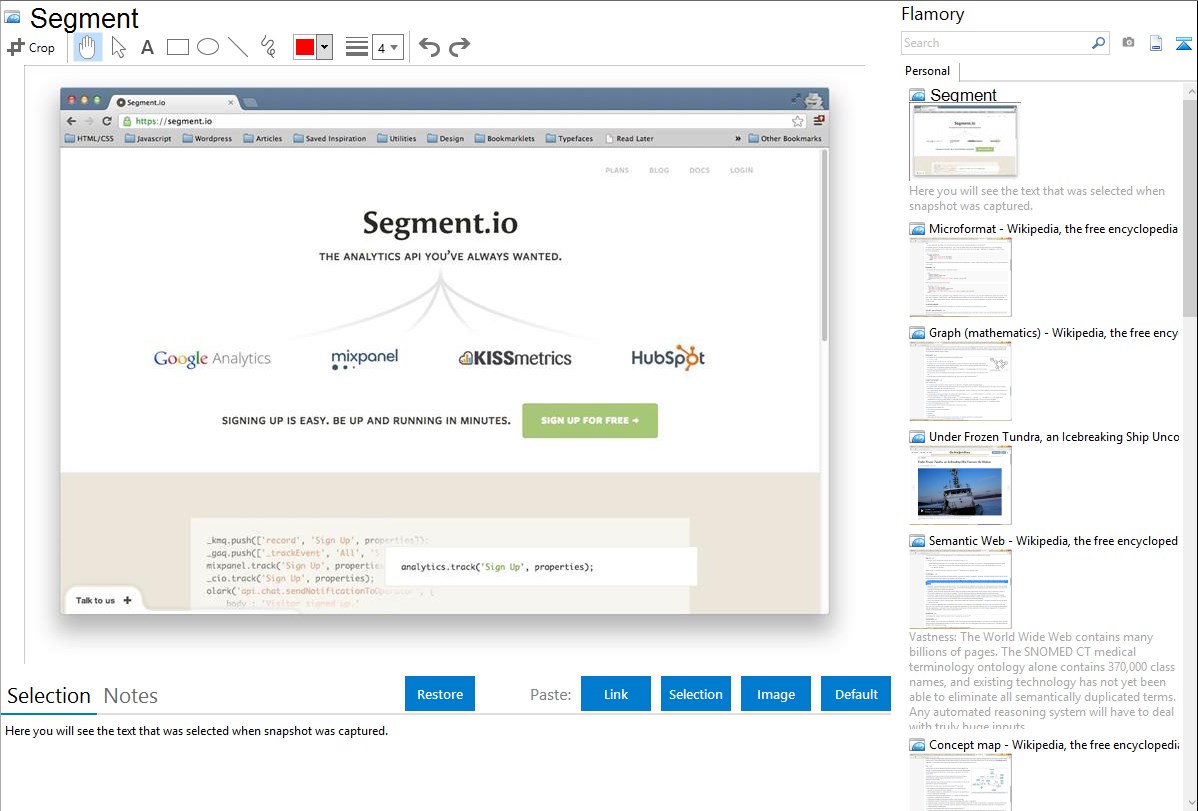Click the Restore button
Viewport: 1198px width, 811px height.
click(440, 694)
